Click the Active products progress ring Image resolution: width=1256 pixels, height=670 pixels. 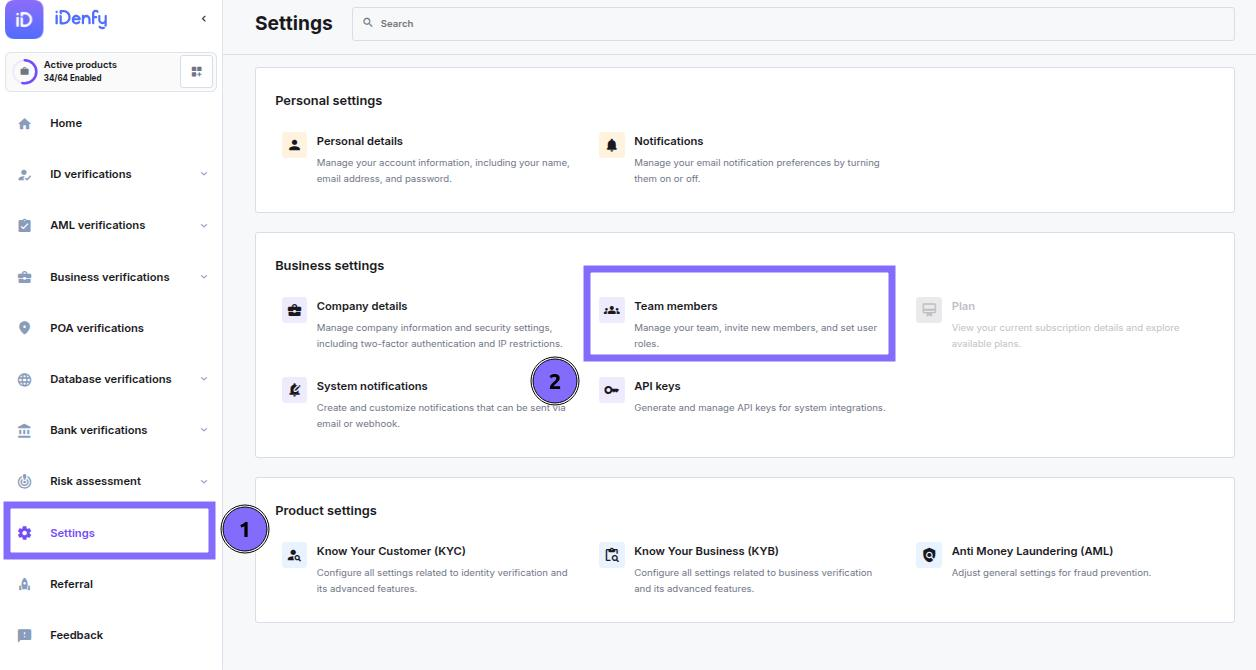click(x=25, y=71)
